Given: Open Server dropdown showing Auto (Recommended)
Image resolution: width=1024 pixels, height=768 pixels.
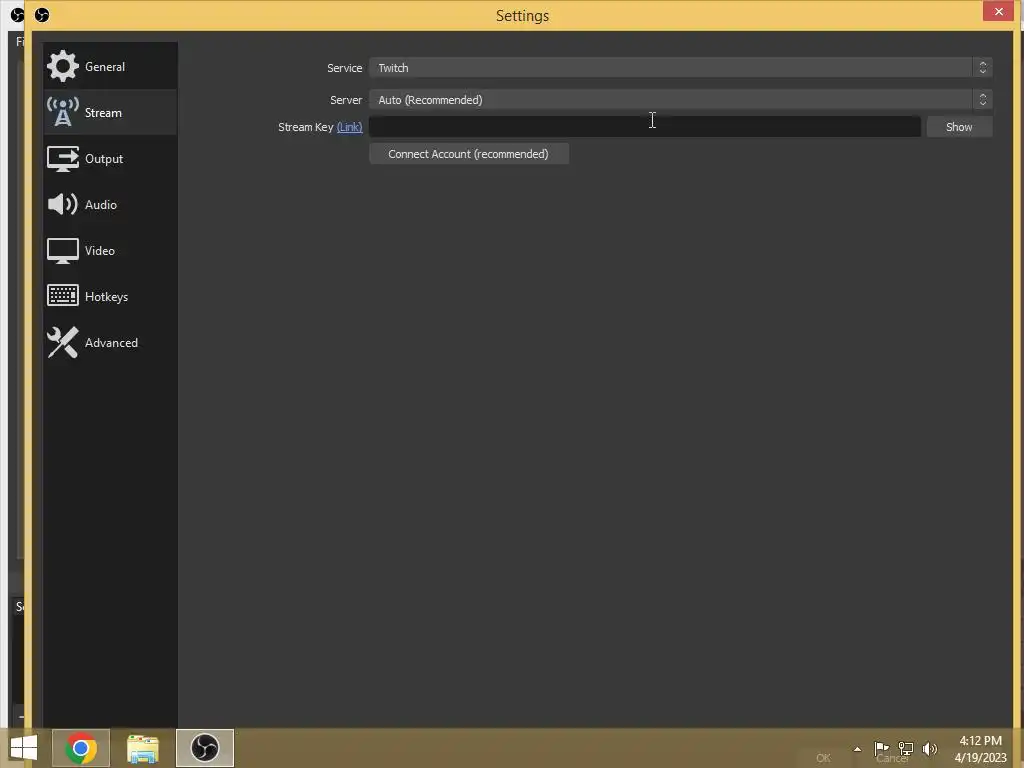Looking at the screenshot, I should coord(680,100).
